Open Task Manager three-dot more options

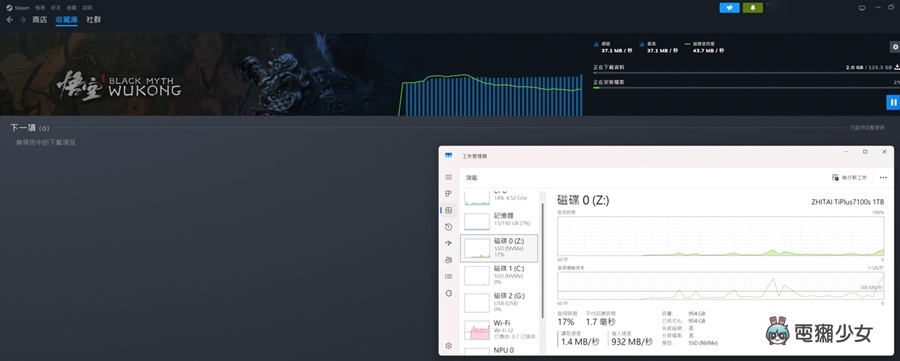883,178
